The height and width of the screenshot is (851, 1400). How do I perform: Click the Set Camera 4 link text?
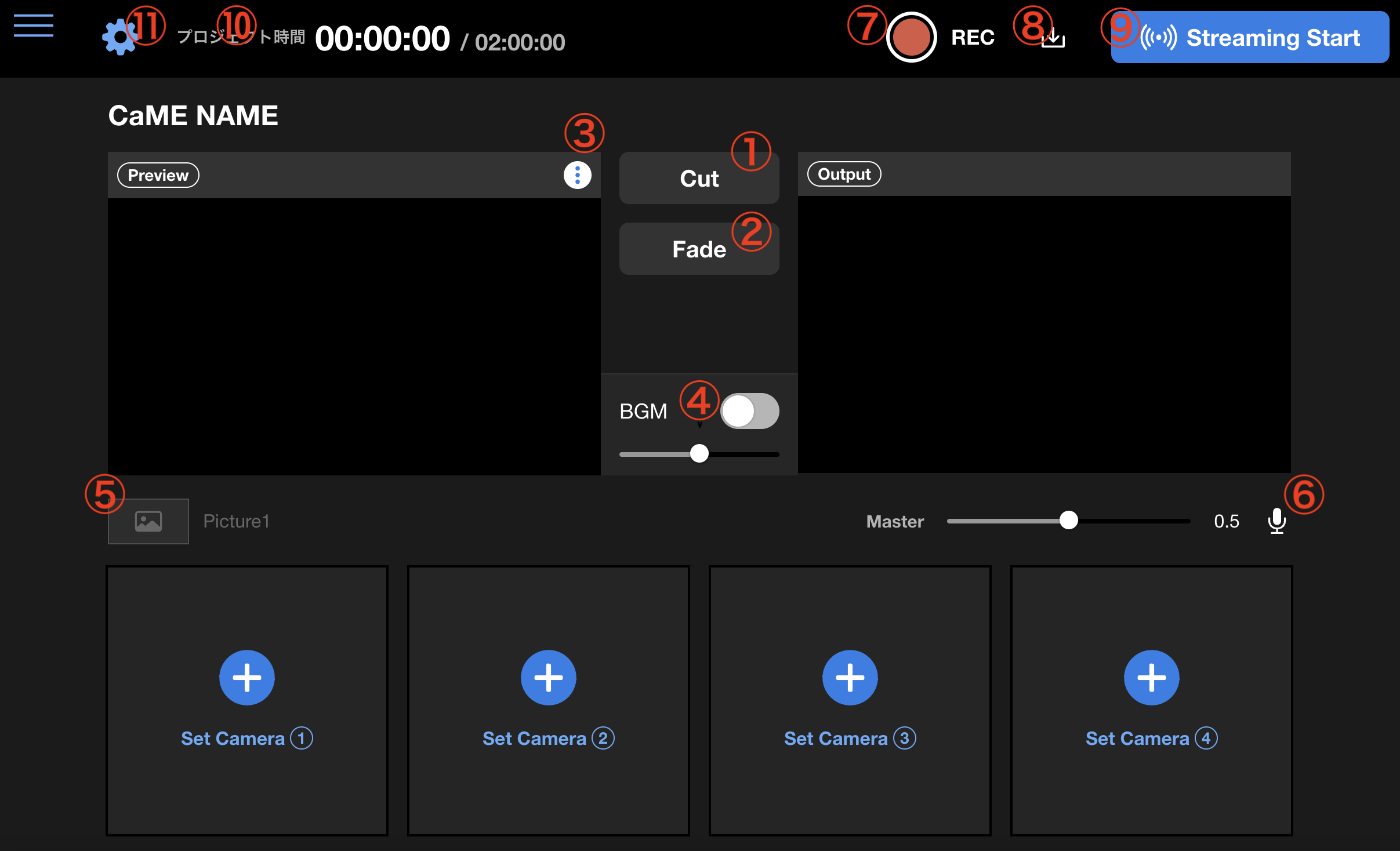(x=1151, y=738)
